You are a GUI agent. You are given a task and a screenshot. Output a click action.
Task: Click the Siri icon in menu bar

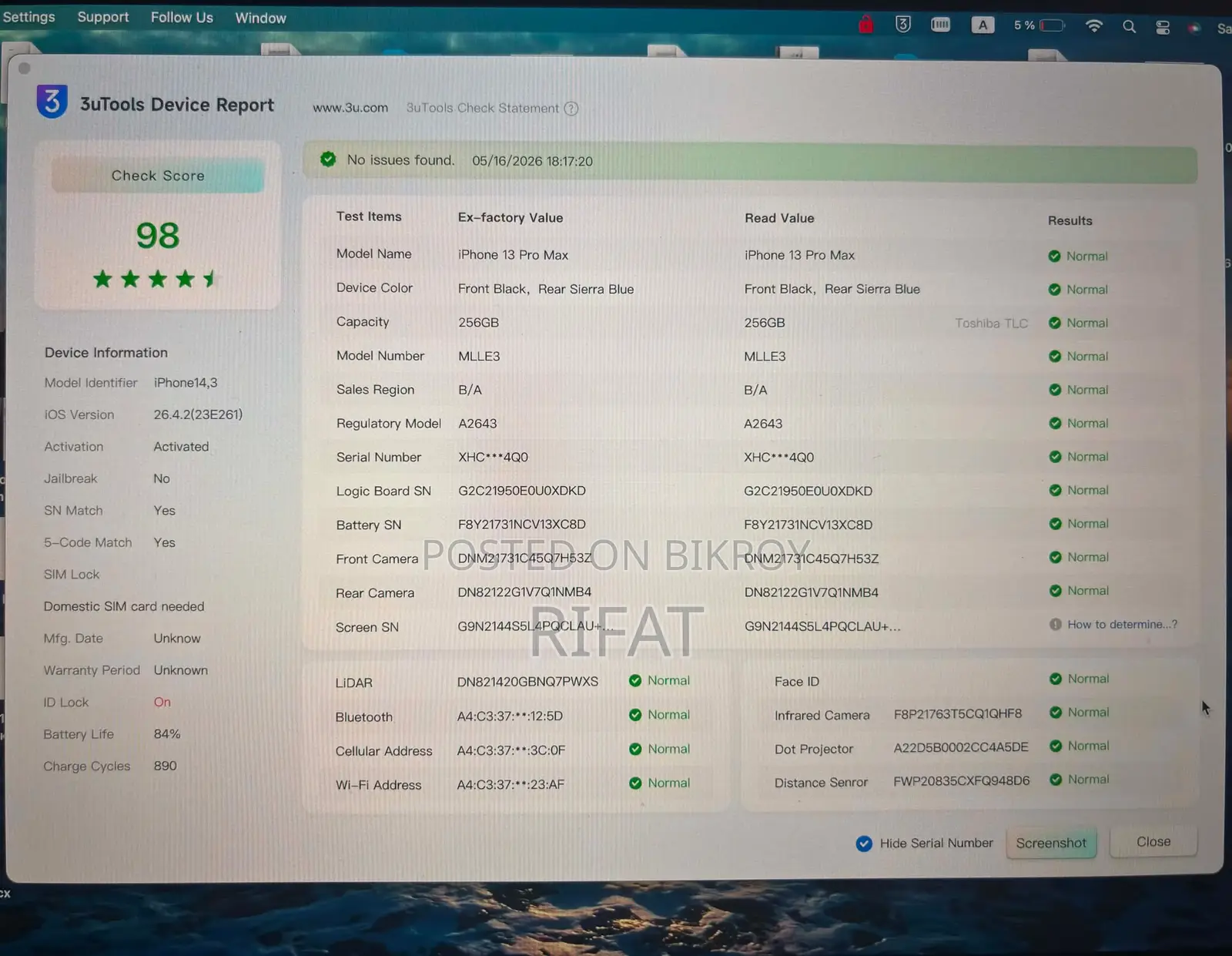point(1193,28)
